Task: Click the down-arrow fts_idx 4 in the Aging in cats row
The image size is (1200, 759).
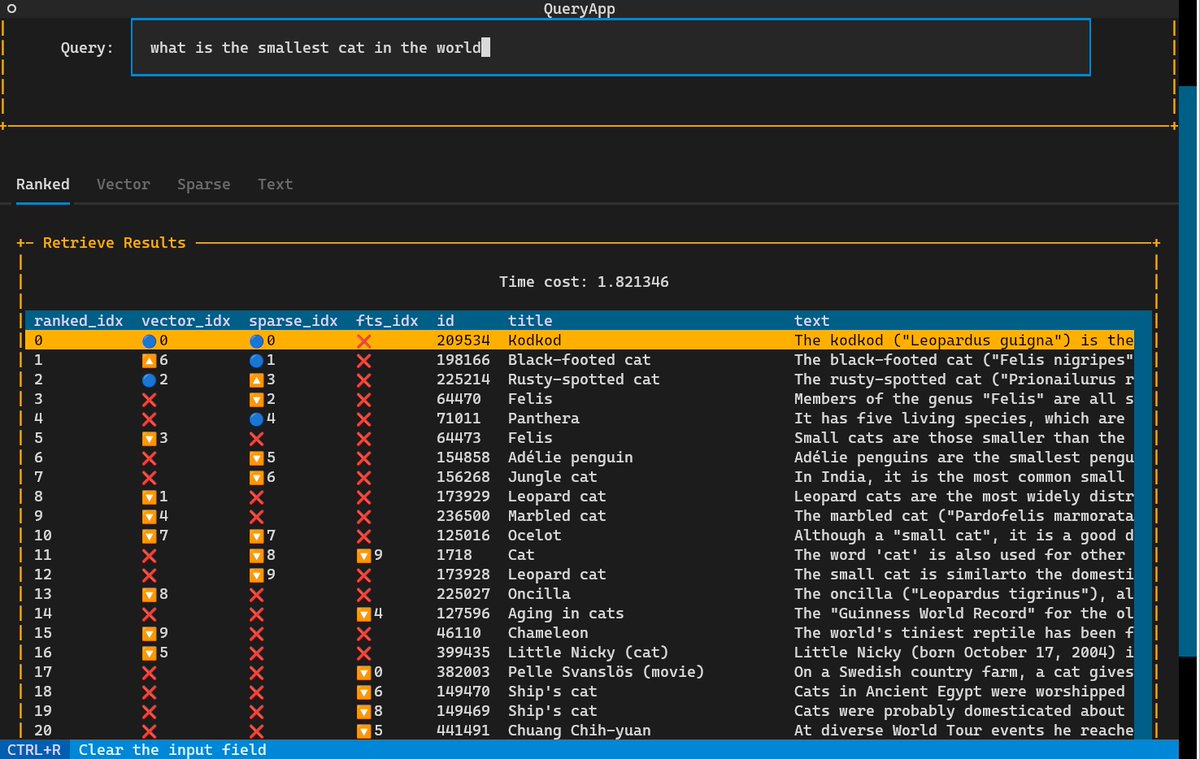Action: click(369, 613)
